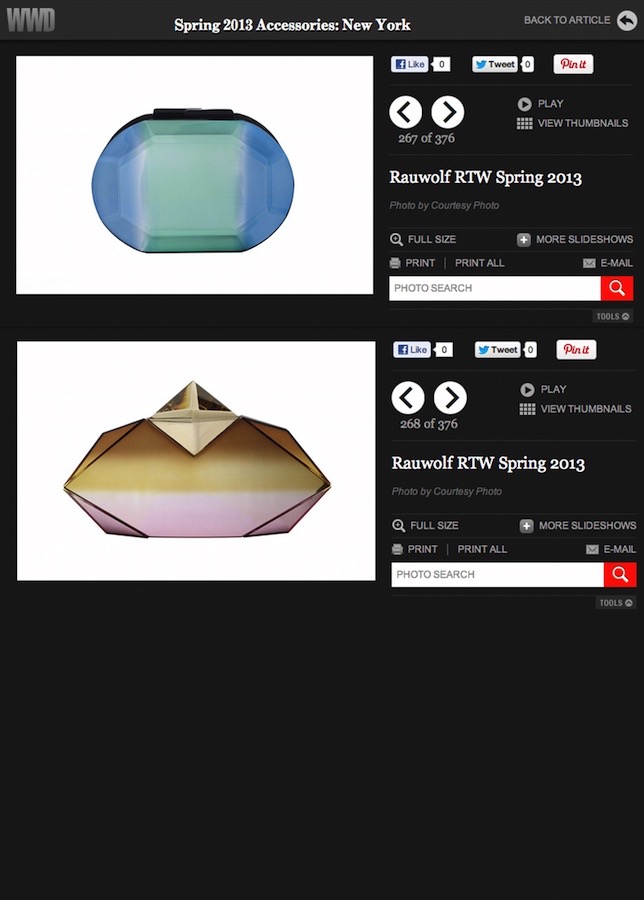Viewport: 644px width, 900px height.
Task: Open Full Size view for blue clutch
Action: click(423, 239)
